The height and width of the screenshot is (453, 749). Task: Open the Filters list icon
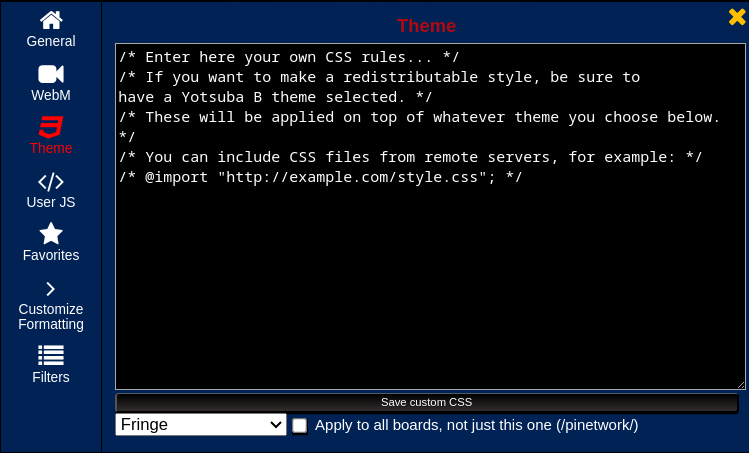pyautogui.click(x=51, y=356)
